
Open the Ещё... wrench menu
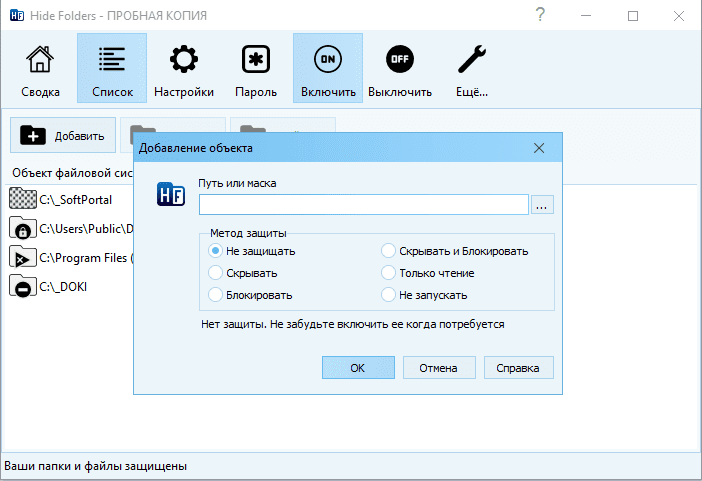[472, 68]
